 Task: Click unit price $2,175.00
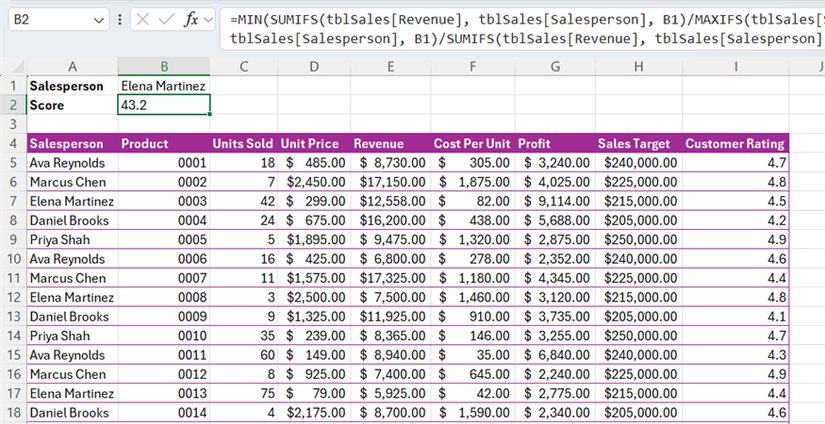[316, 413]
